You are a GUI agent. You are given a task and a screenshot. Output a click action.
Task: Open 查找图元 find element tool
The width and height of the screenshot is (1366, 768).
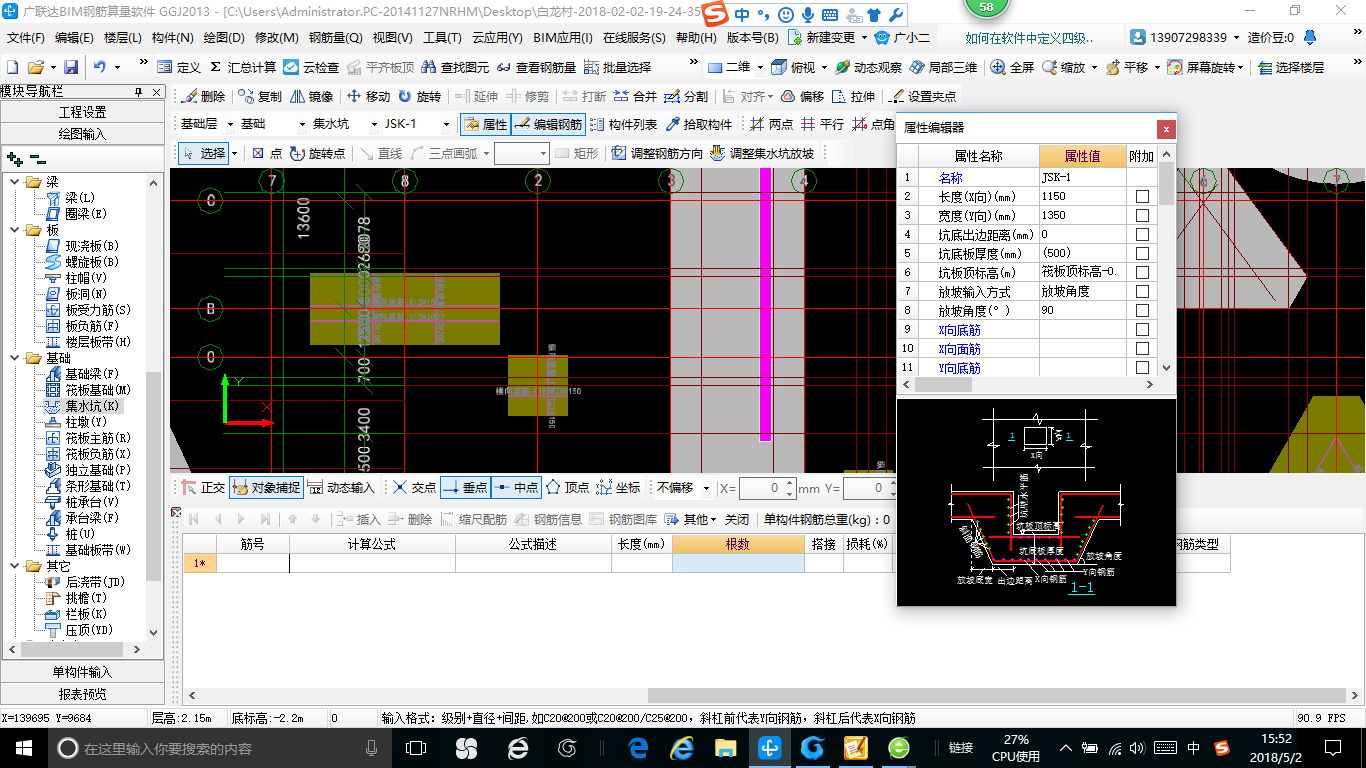pos(456,67)
